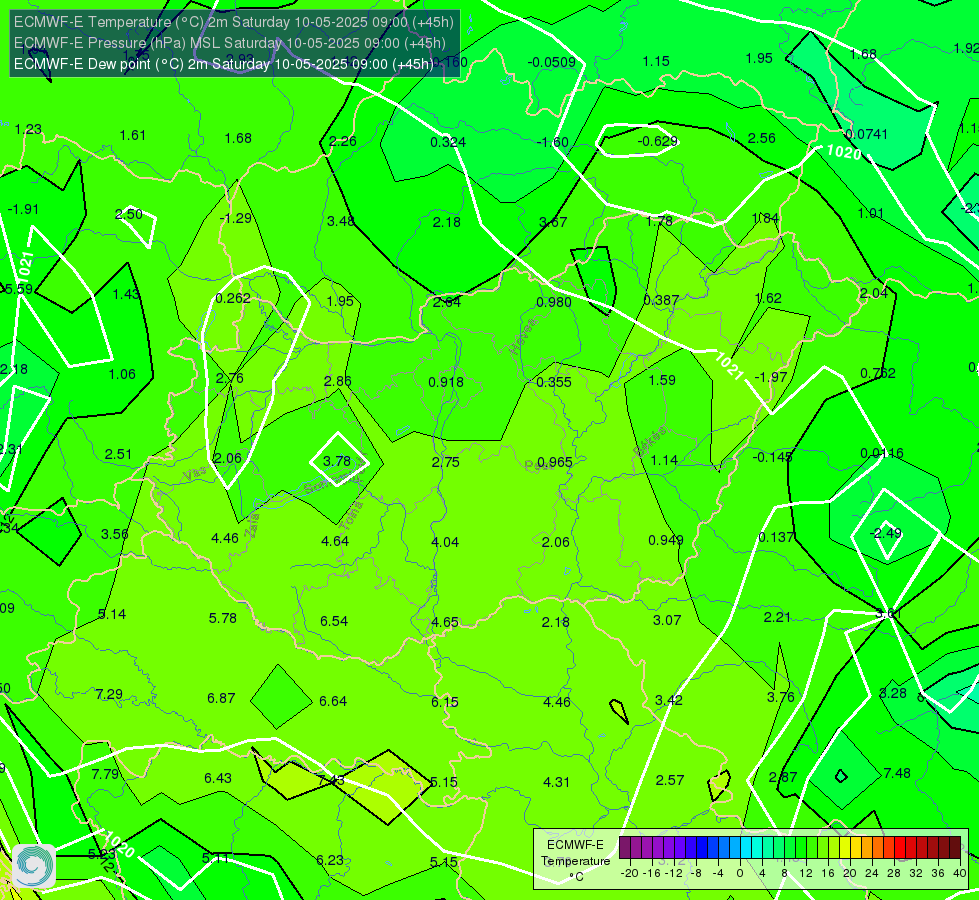Click the dew point value -1.97
This screenshot has height=900, width=979.
pos(771,377)
